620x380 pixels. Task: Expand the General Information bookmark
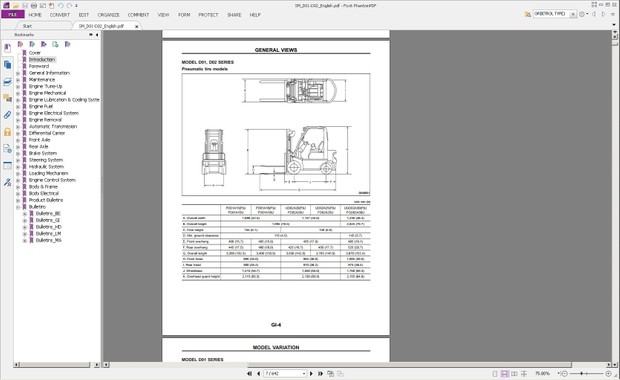tap(18, 73)
